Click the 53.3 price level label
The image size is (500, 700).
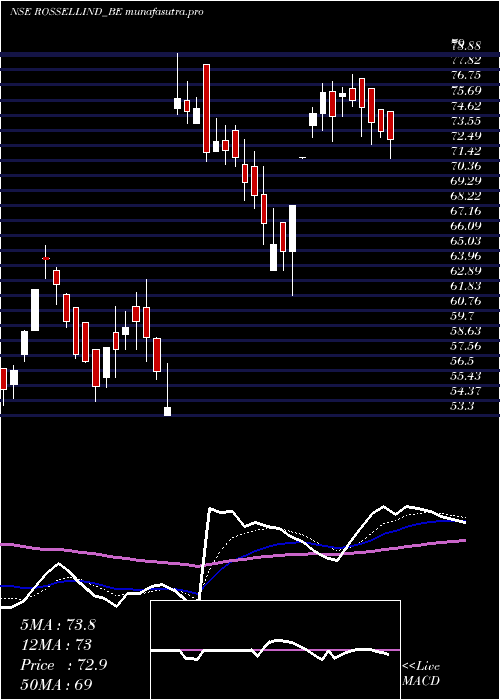coord(463,406)
